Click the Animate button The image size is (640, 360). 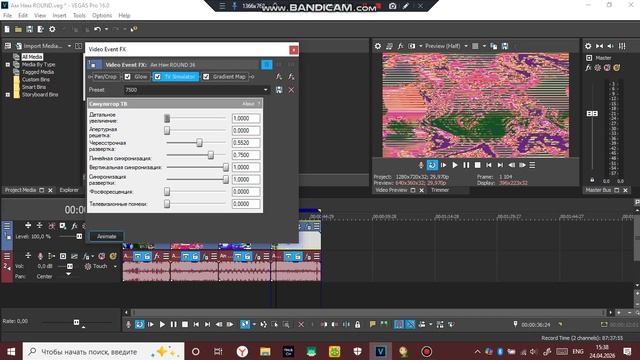(x=107, y=236)
